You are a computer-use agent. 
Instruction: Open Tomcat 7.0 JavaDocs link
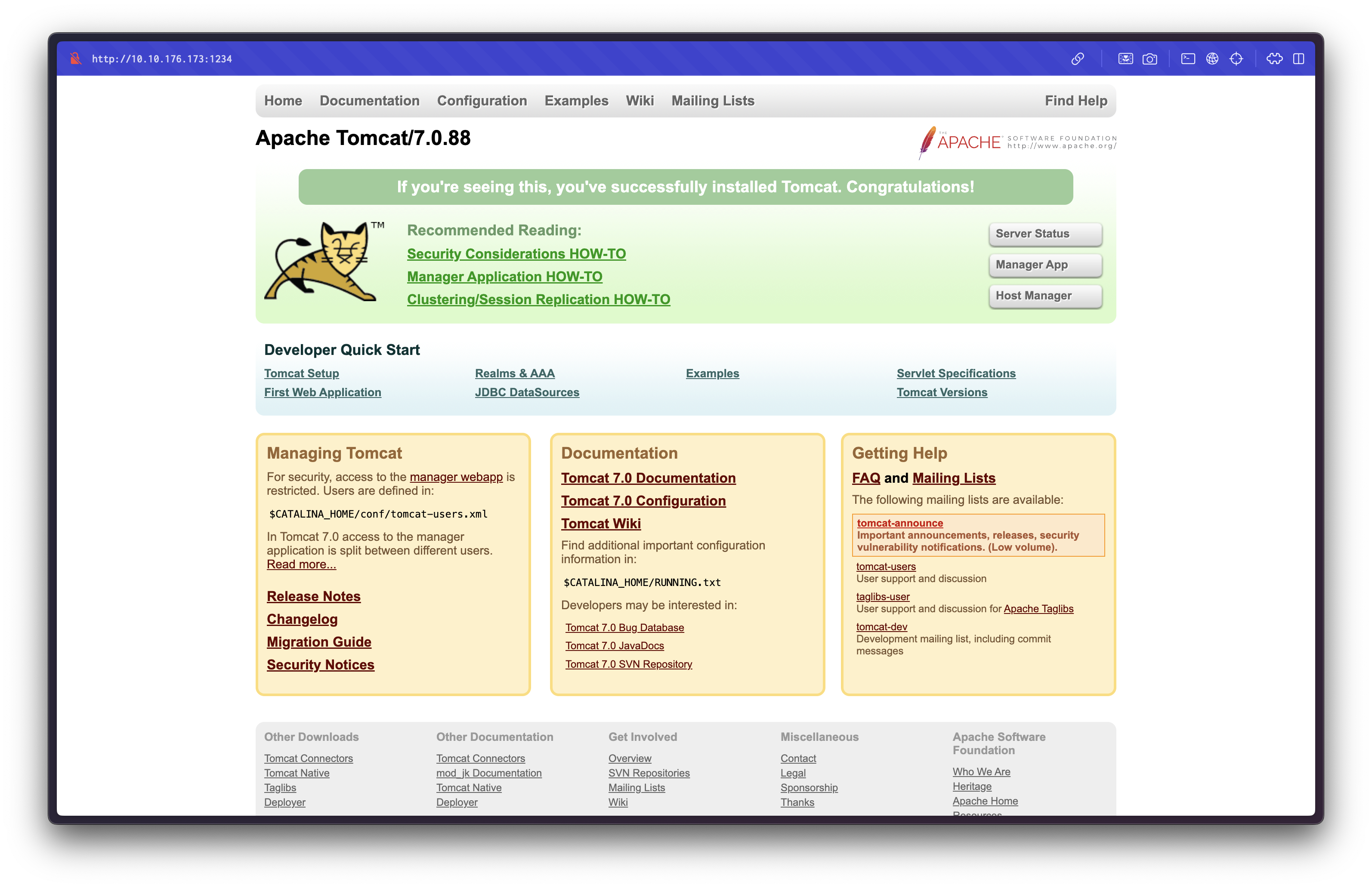(x=615, y=646)
